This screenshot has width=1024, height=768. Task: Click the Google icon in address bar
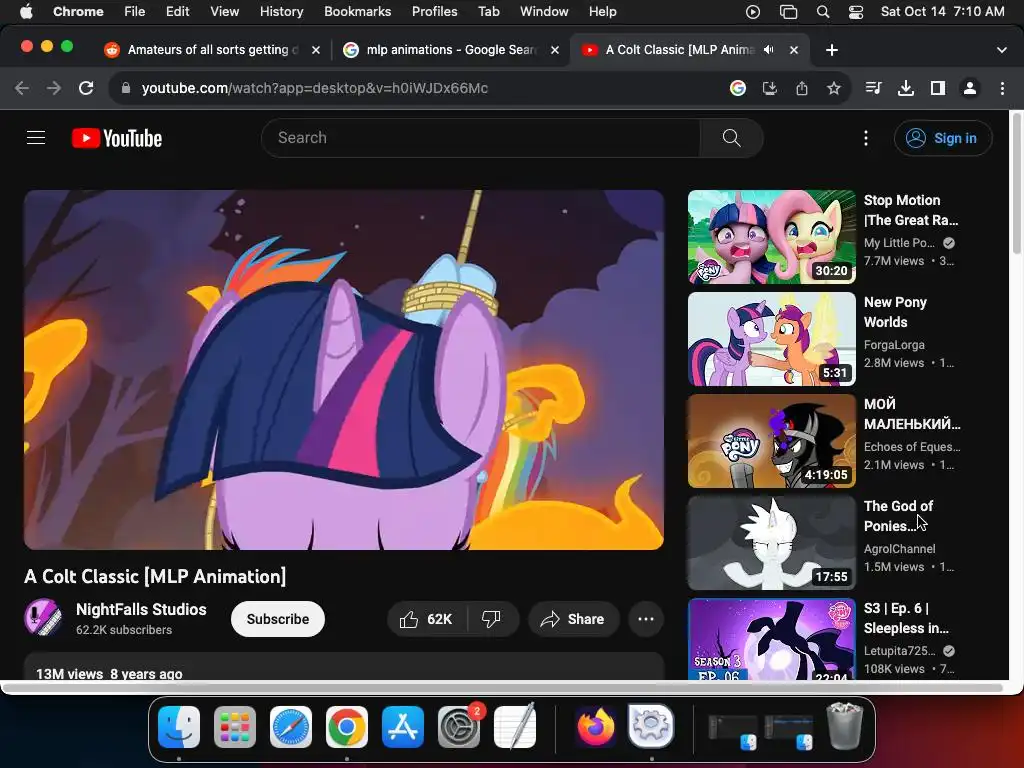(738, 88)
